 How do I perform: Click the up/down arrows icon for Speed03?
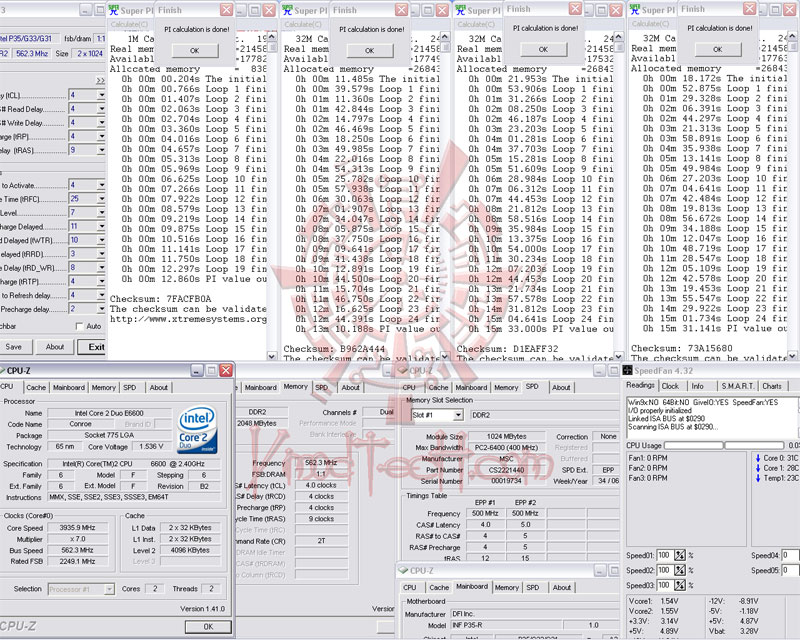[680, 585]
